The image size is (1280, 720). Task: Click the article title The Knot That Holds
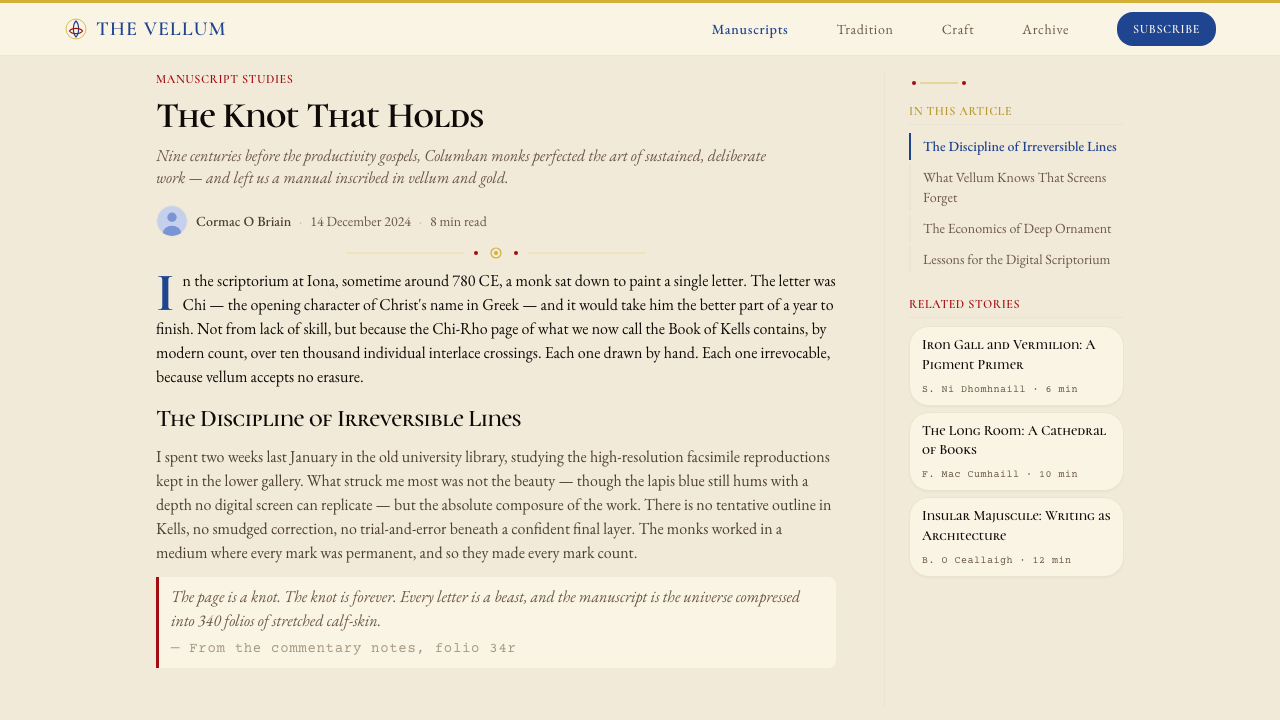320,116
